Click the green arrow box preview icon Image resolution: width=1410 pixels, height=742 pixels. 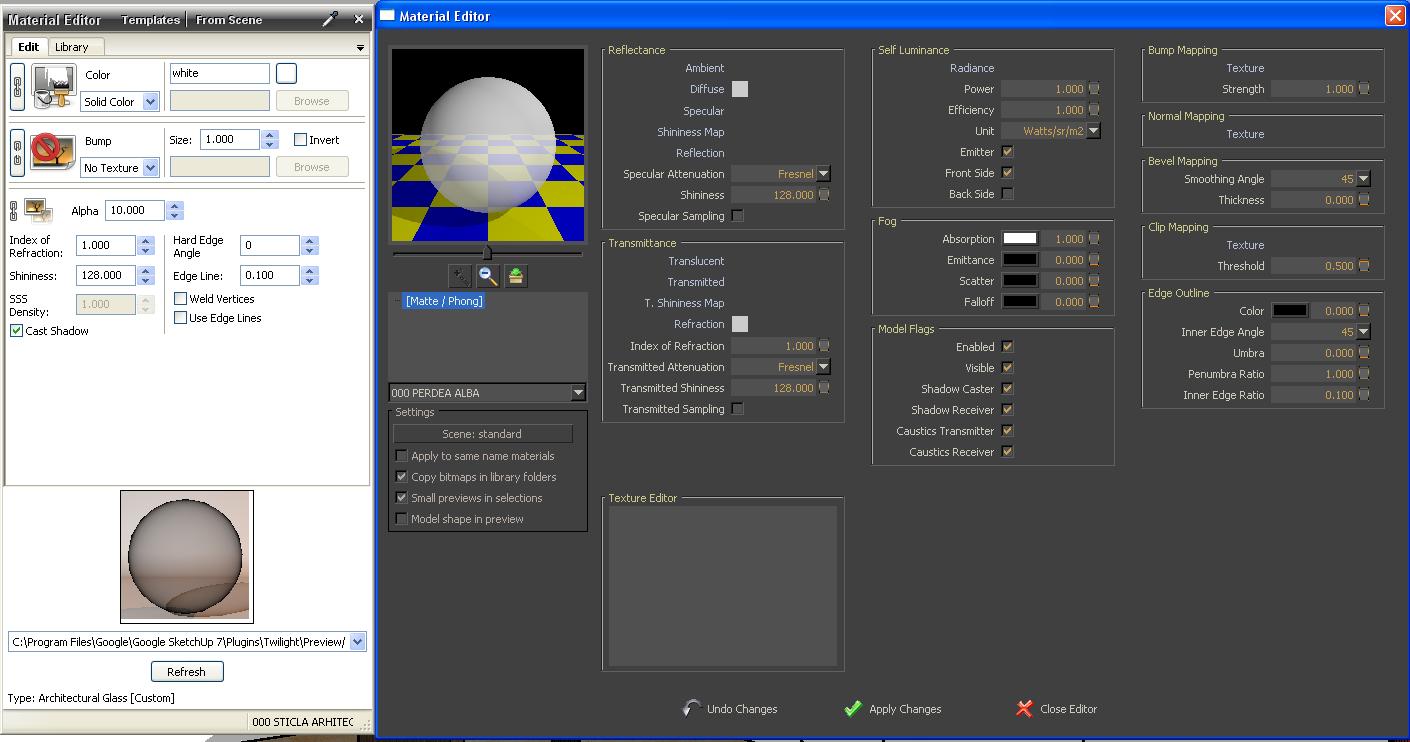point(516,276)
